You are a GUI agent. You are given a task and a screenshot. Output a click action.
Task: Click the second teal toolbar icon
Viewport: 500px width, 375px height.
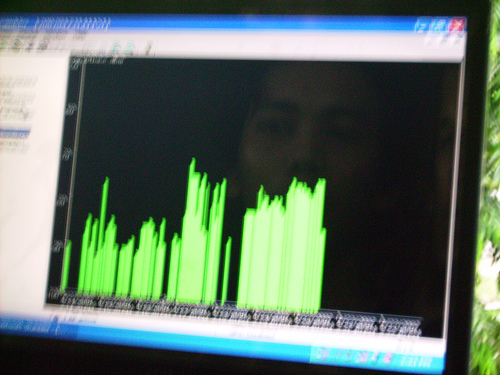coord(130,48)
